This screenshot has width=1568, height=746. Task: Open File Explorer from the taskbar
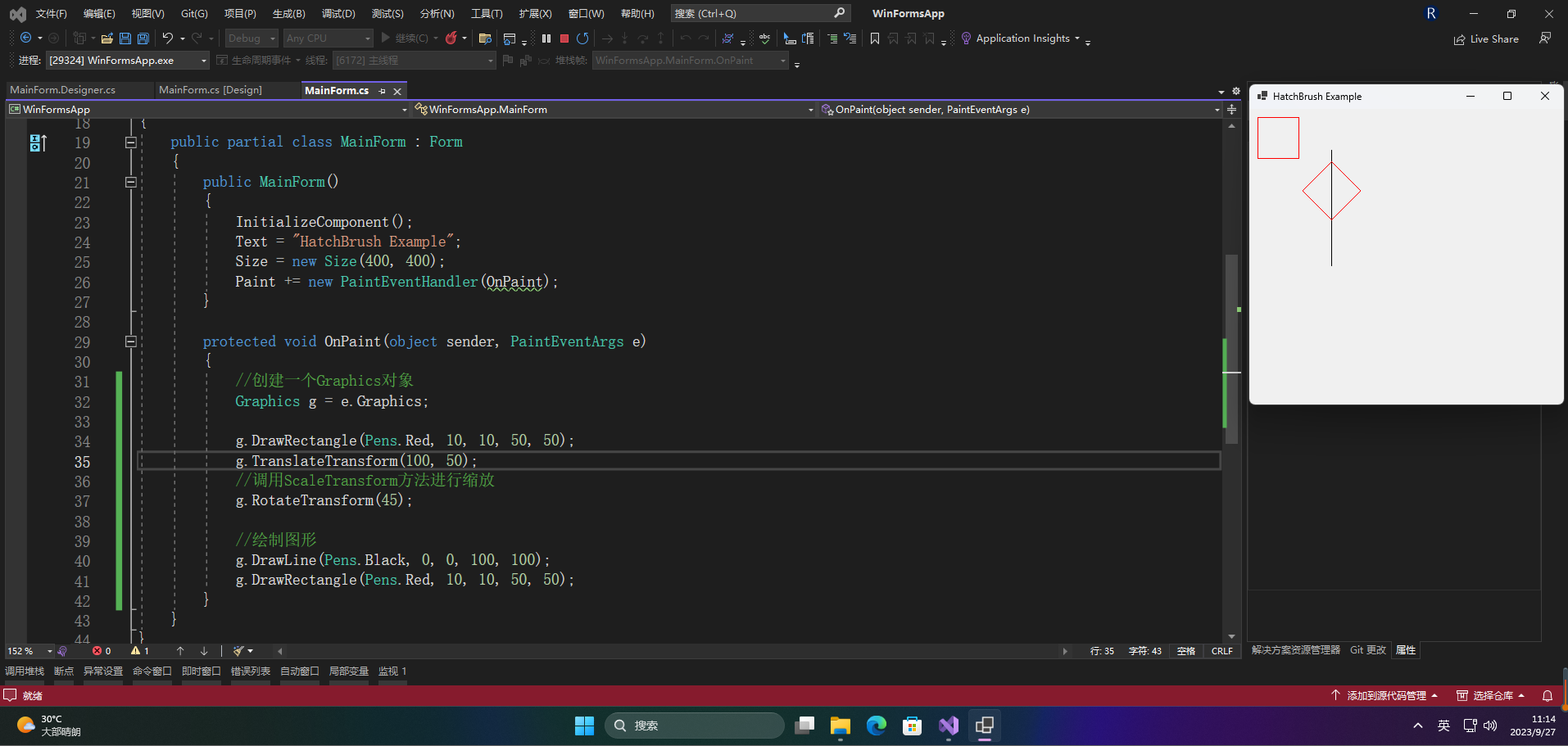click(x=841, y=726)
